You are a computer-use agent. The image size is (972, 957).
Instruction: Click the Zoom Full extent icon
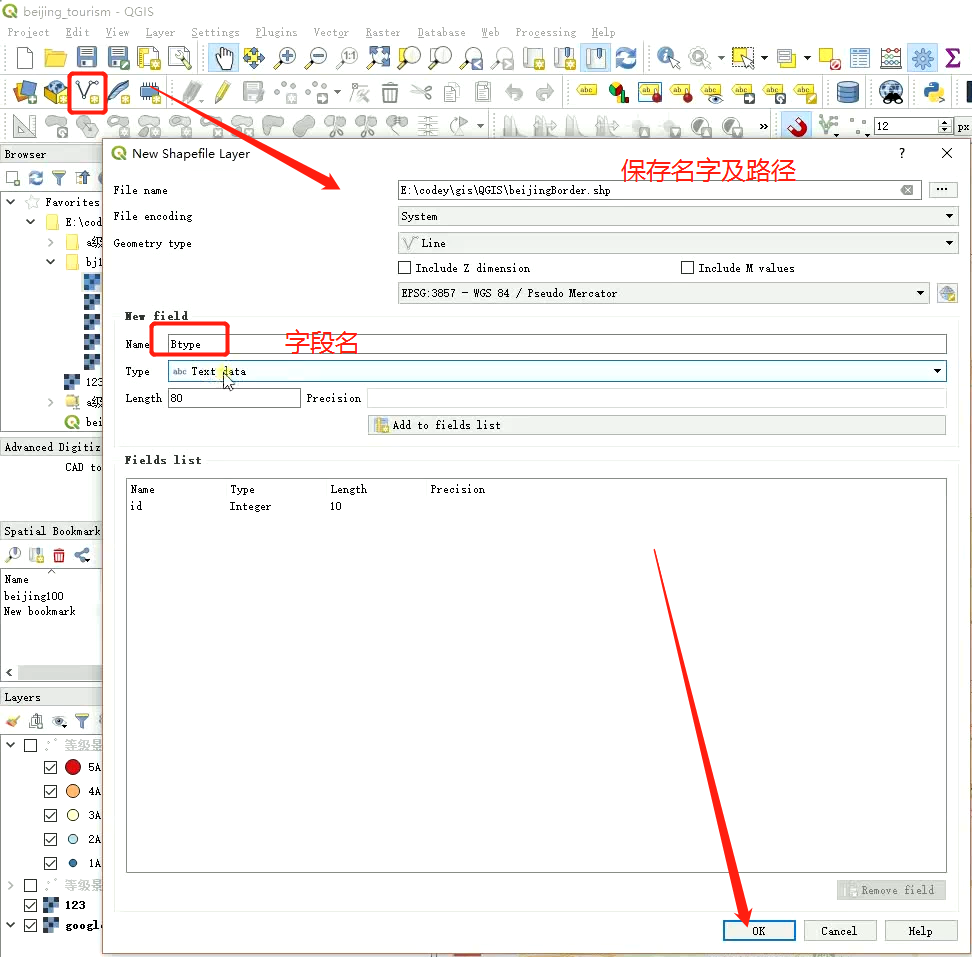pos(378,58)
